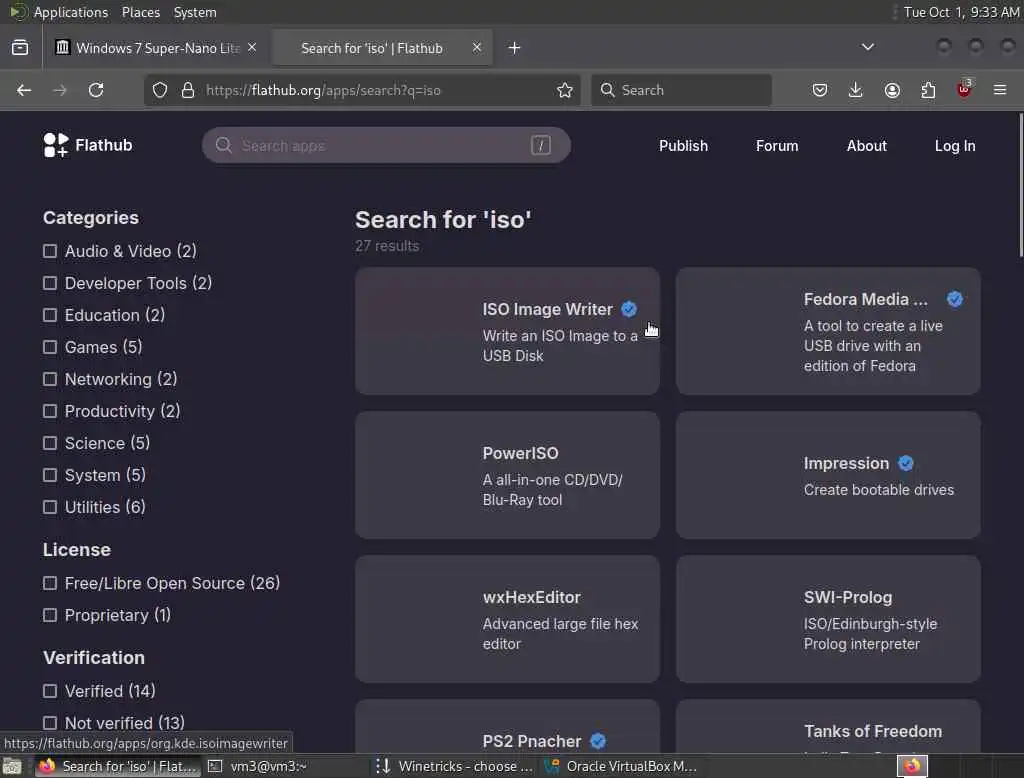
Task: Check the Developer Tools category
Action: click(50, 283)
